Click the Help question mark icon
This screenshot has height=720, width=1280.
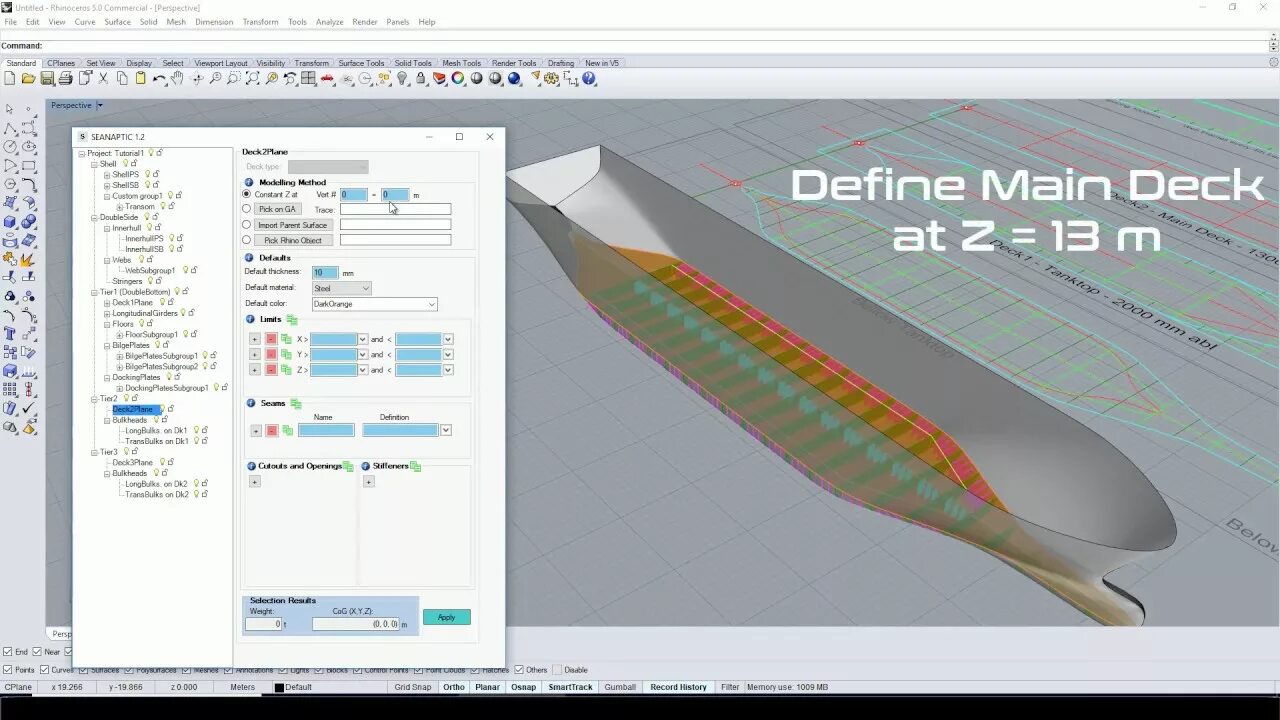click(x=588, y=78)
